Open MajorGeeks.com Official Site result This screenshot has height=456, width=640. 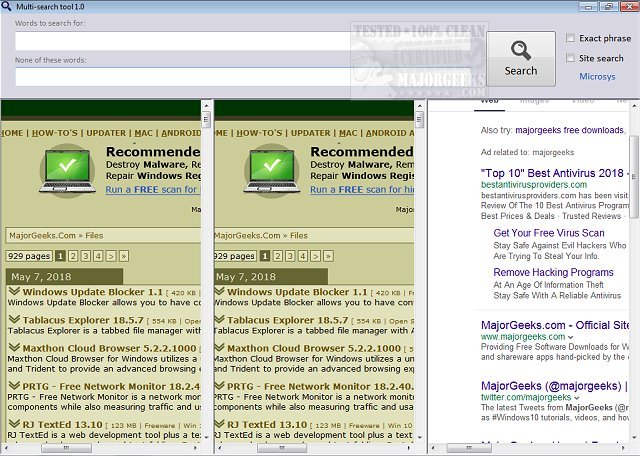(555, 325)
